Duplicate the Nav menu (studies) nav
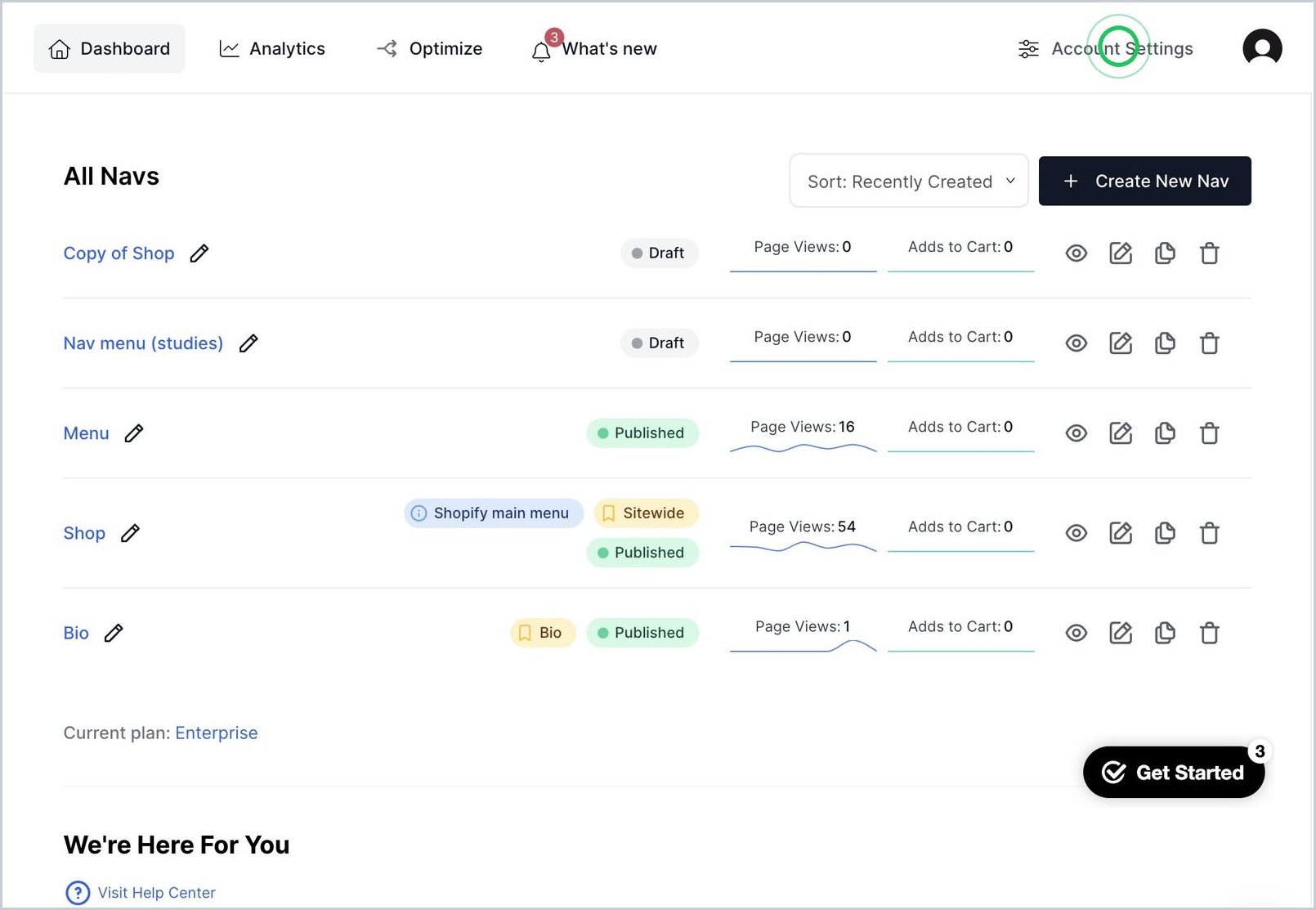Screen dimensions: 1316x910 (1165, 343)
